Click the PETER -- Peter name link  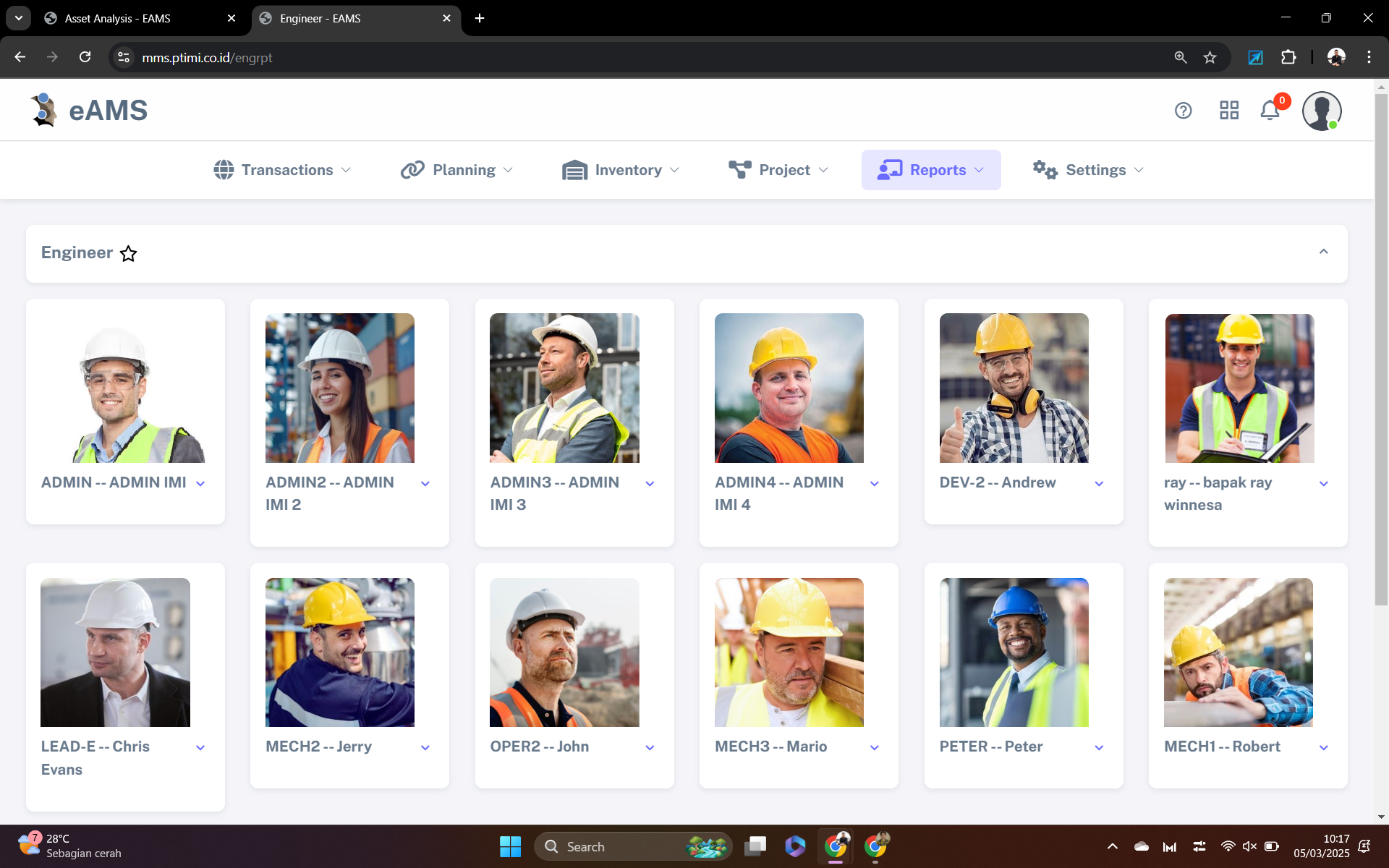click(990, 746)
